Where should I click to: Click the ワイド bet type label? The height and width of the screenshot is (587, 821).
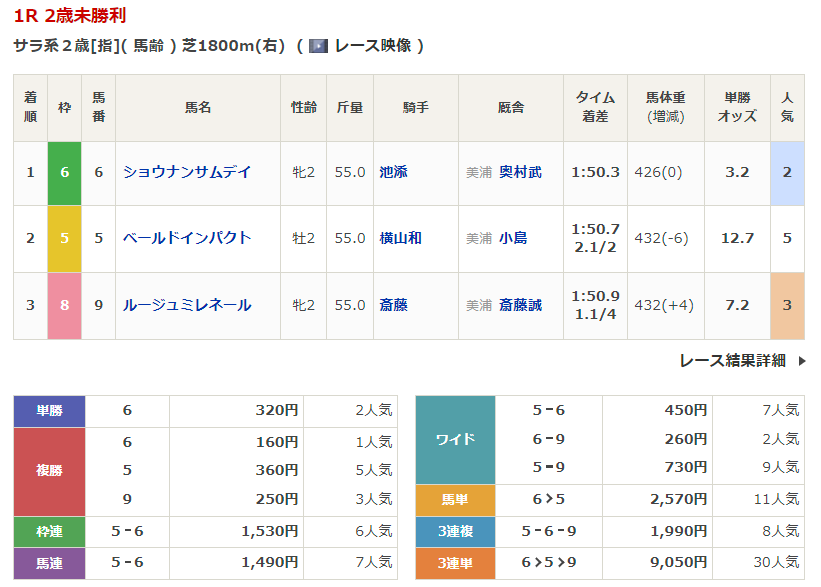455,439
